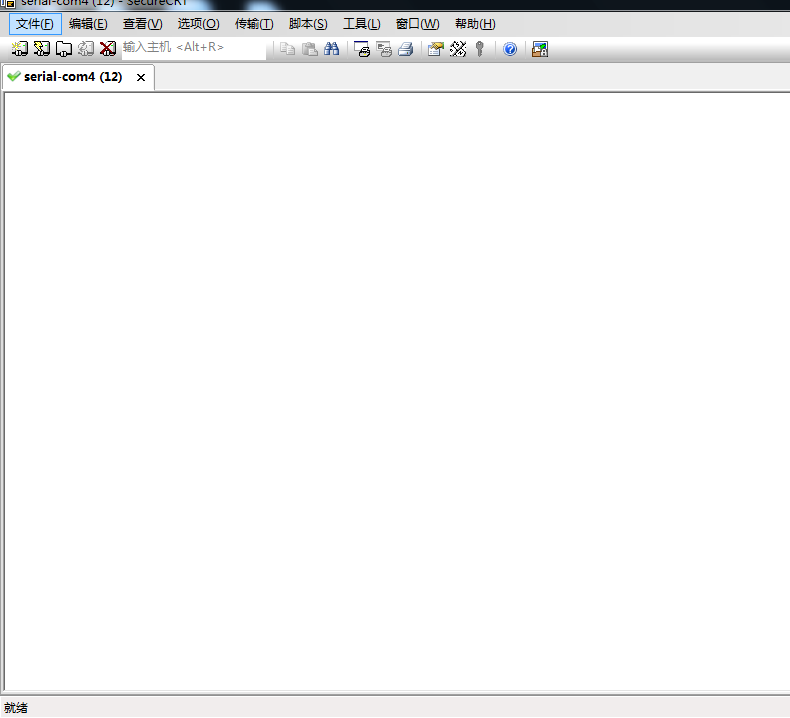Open the 选项(O) menu

coord(199,24)
